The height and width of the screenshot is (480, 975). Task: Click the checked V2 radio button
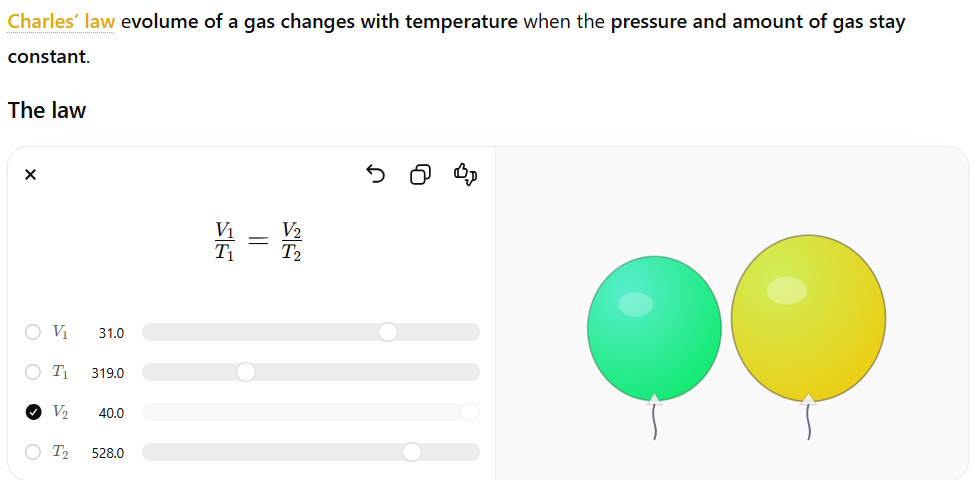[x=33, y=412]
